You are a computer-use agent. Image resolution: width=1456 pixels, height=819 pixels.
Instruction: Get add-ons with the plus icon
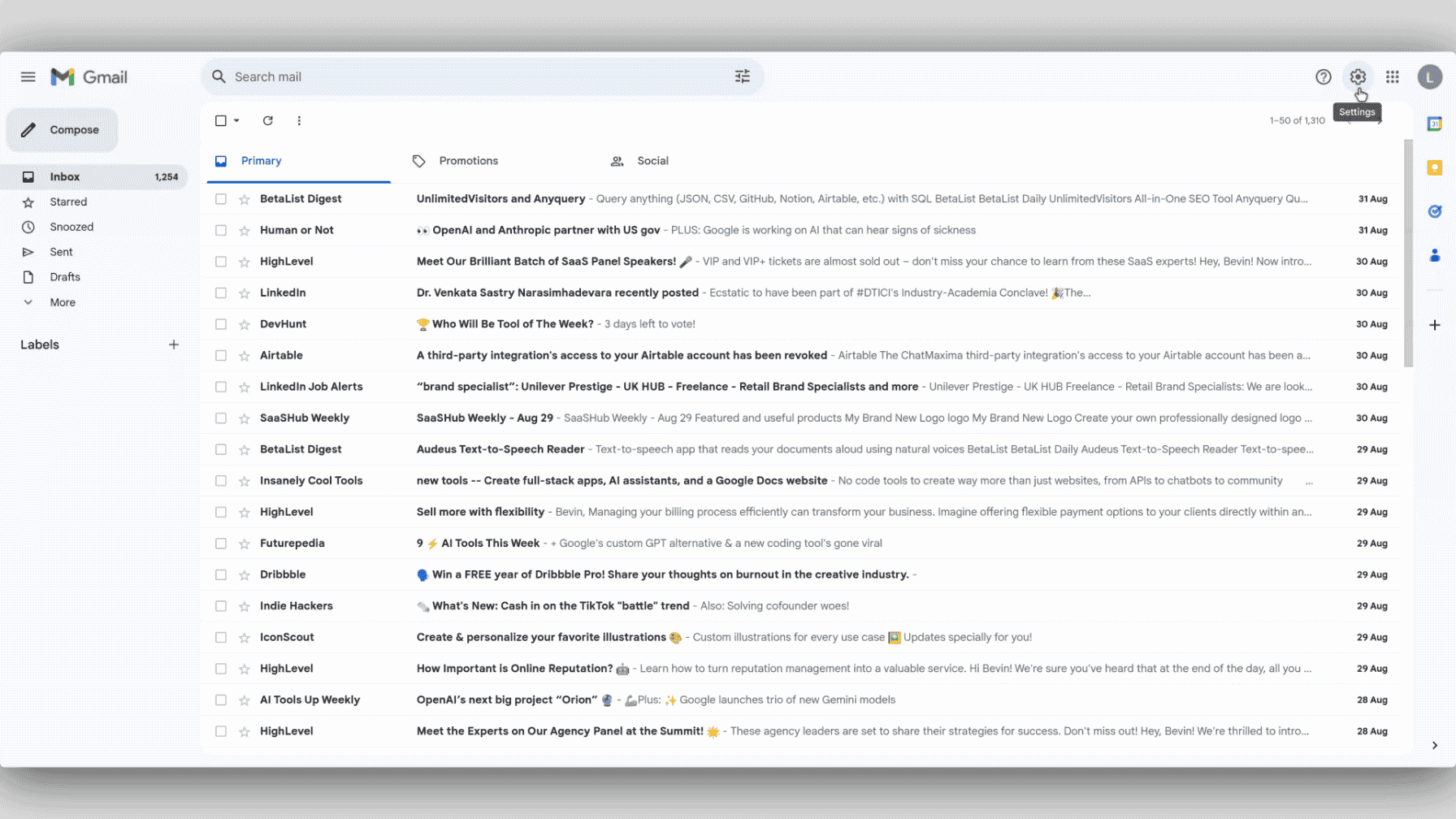1435,325
